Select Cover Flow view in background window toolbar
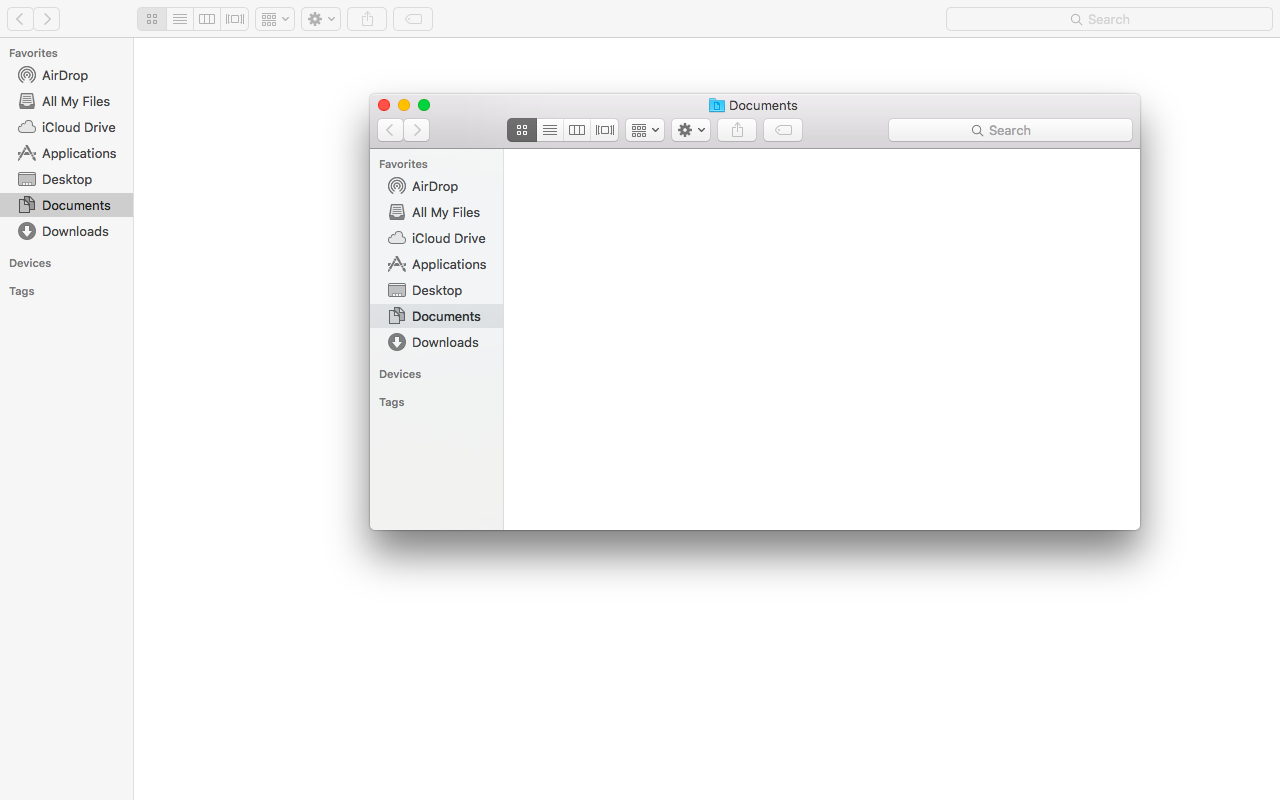 [x=235, y=19]
